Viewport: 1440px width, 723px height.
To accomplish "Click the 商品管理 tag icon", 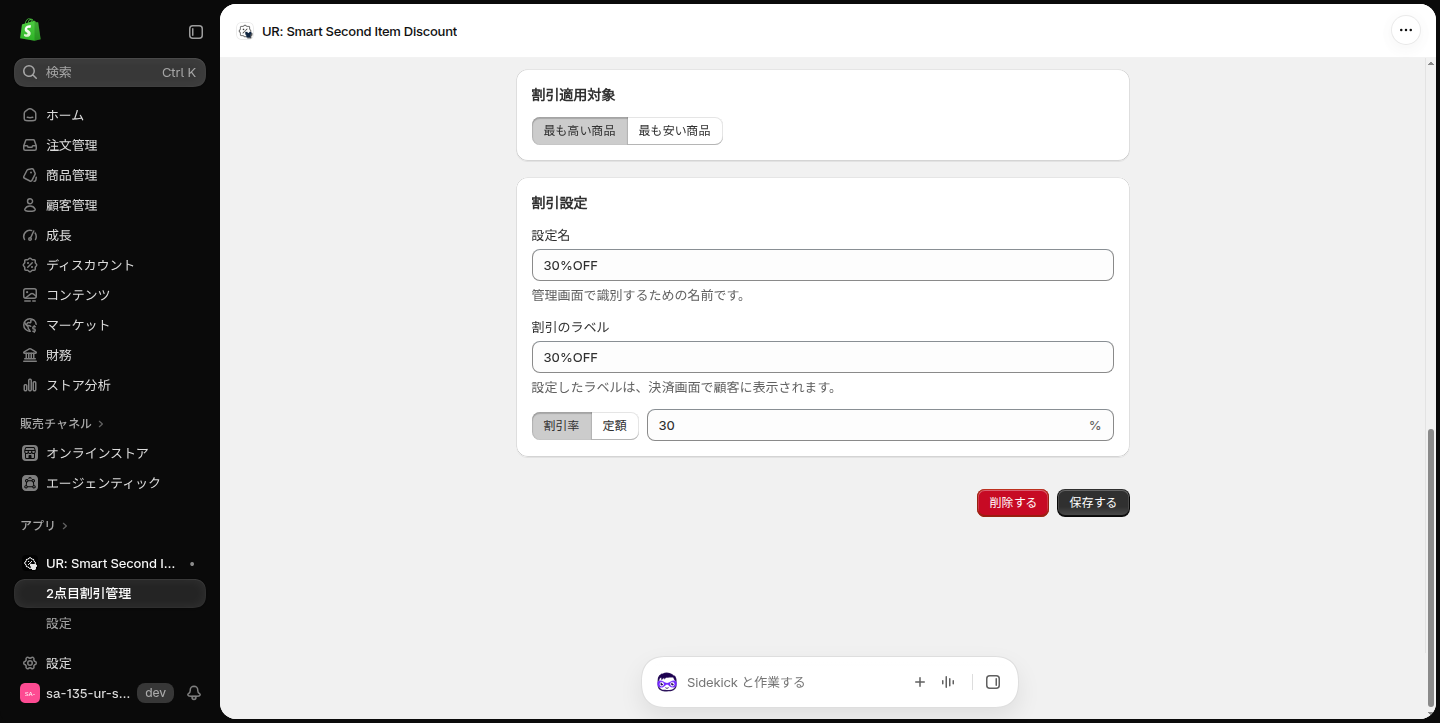I will 30,175.
